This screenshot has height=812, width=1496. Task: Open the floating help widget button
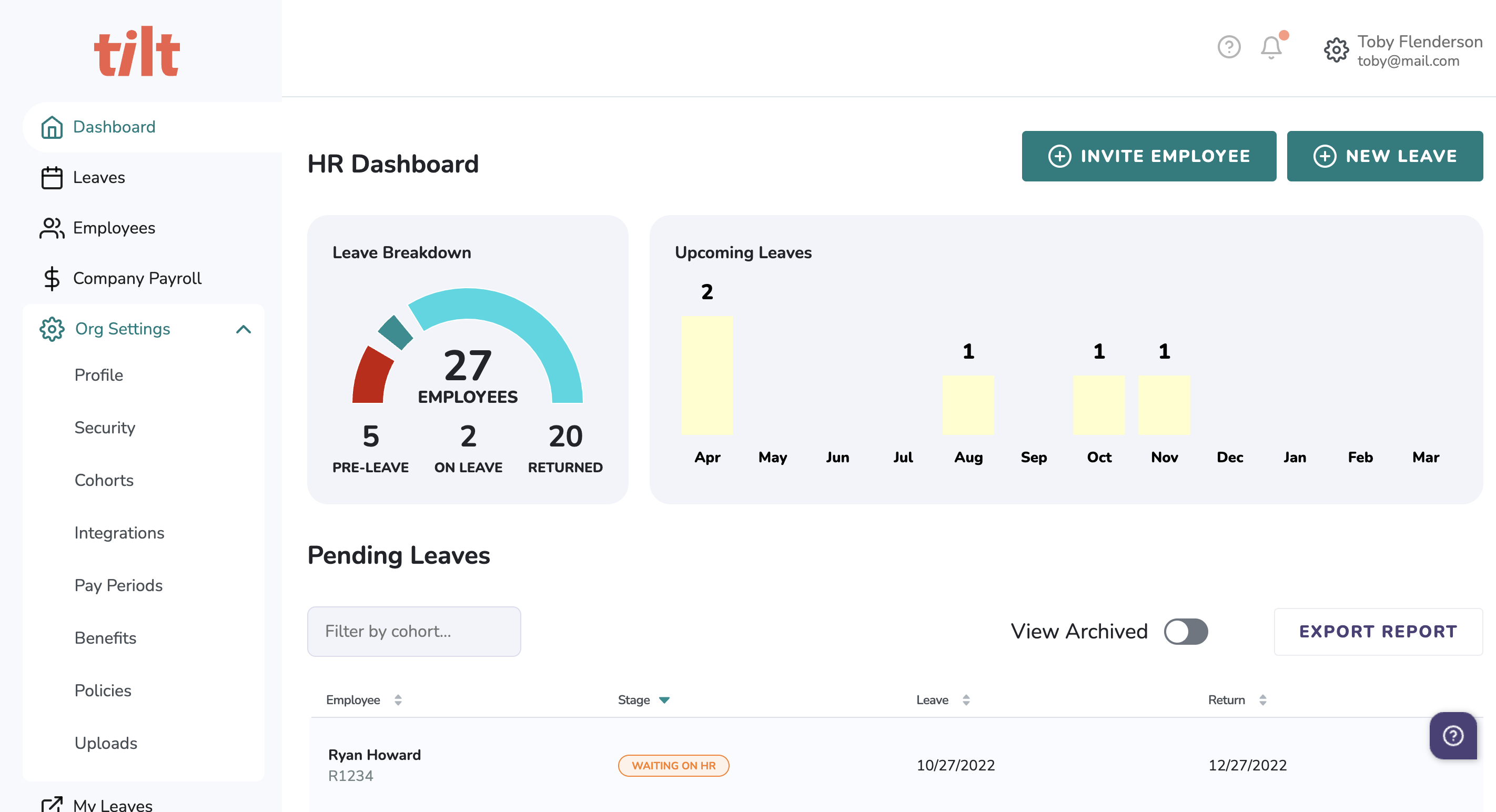click(1452, 735)
